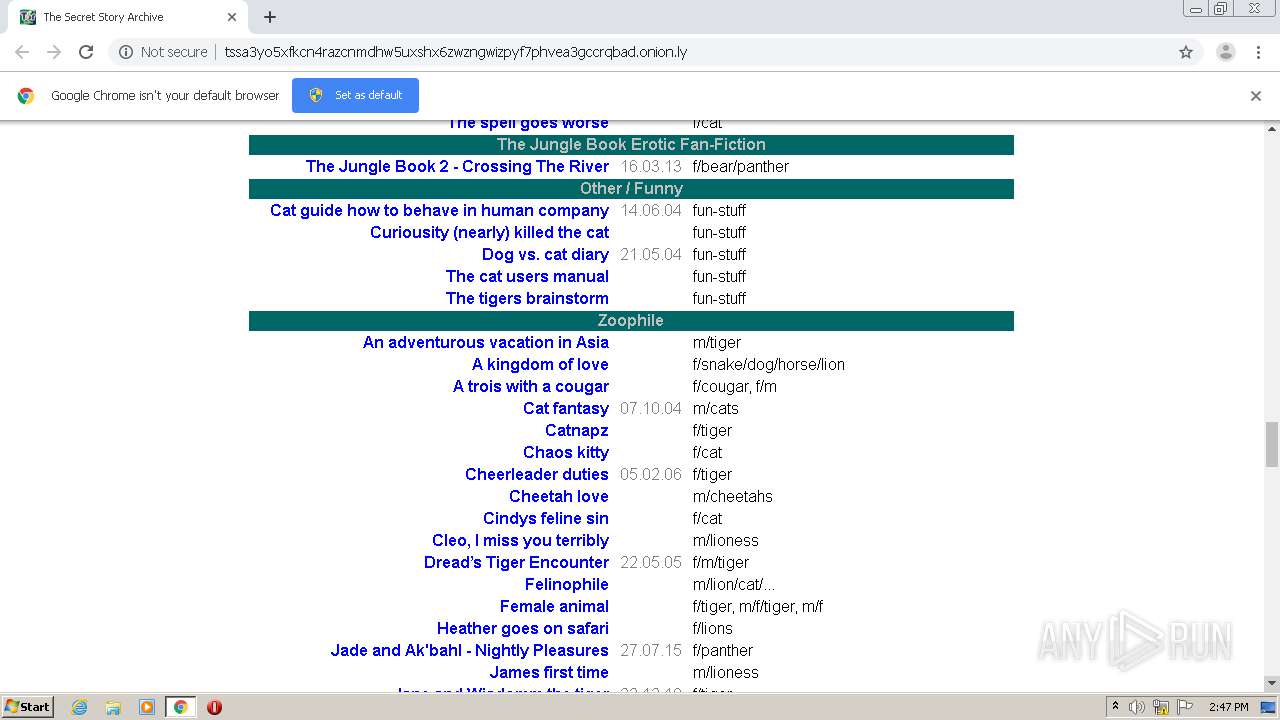1280x720 pixels.
Task: Show hidden system tray icons
Action: [x=1115, y=706]
